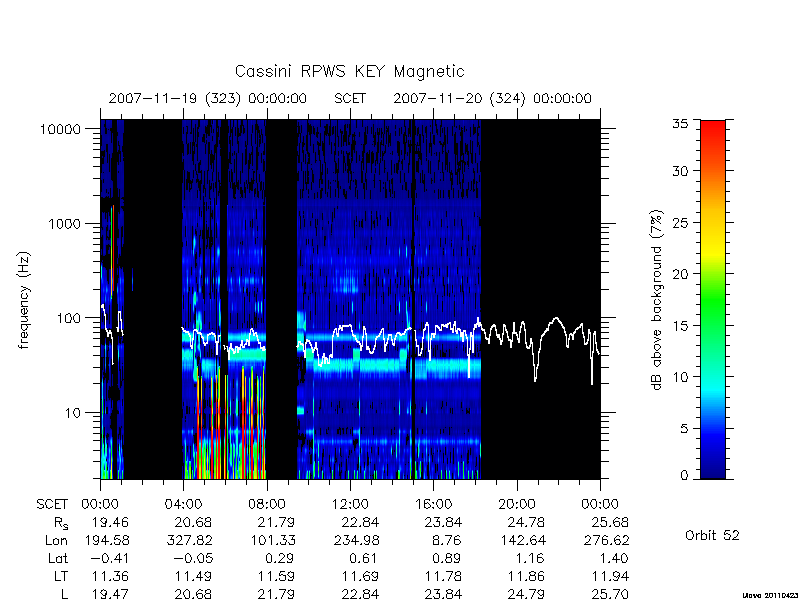Select the LT value 11.59
800x600 pixels.
pos(277,576)
